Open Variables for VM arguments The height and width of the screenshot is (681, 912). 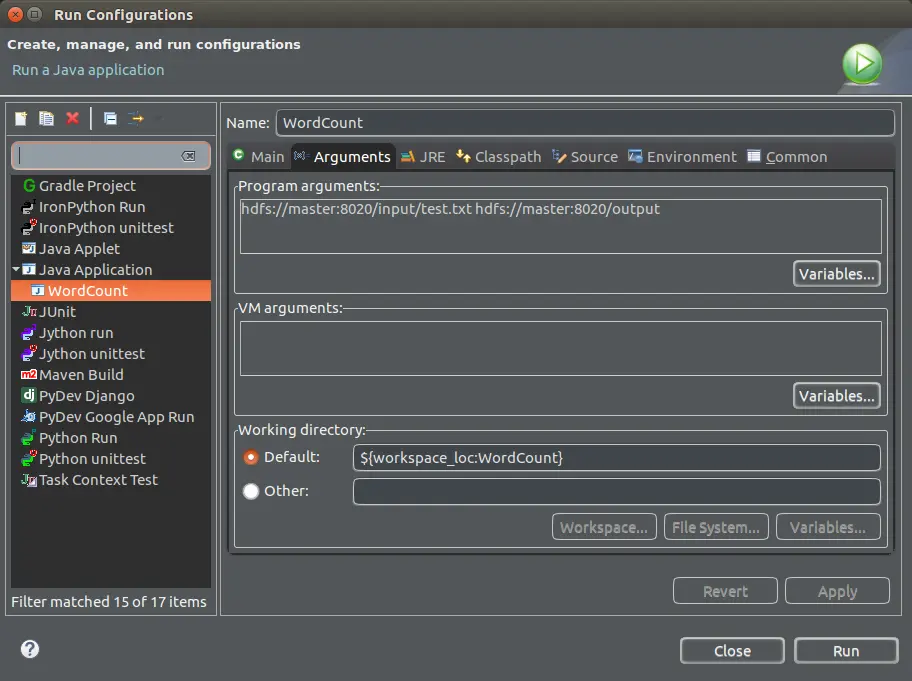tap(836, 396)
